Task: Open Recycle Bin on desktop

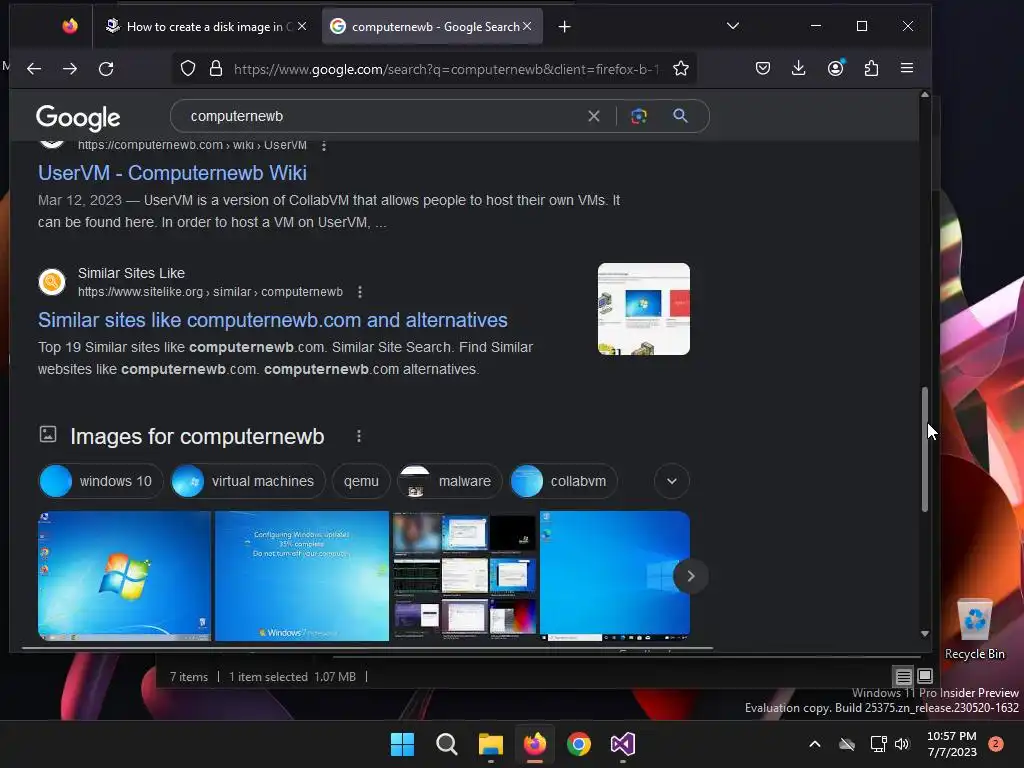Action: (974, 630)
